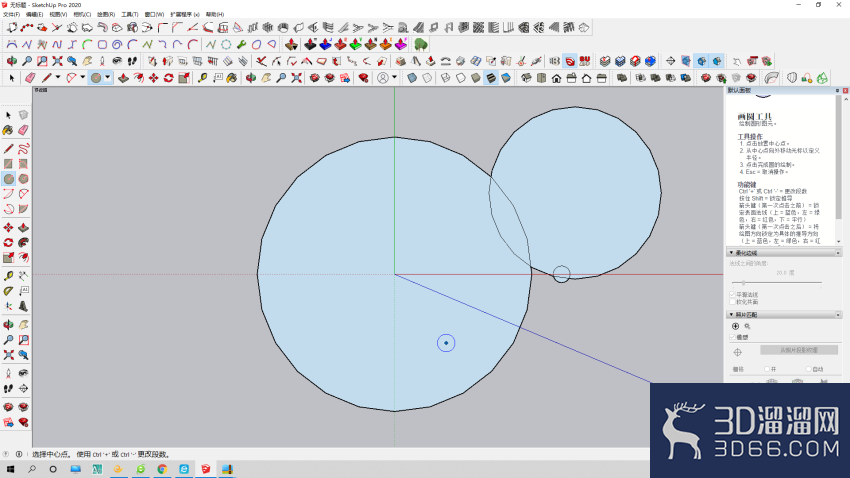Select the Scale tool in top toolbar
The height and width of the screenshot is (478, 850).
point(184,78)
